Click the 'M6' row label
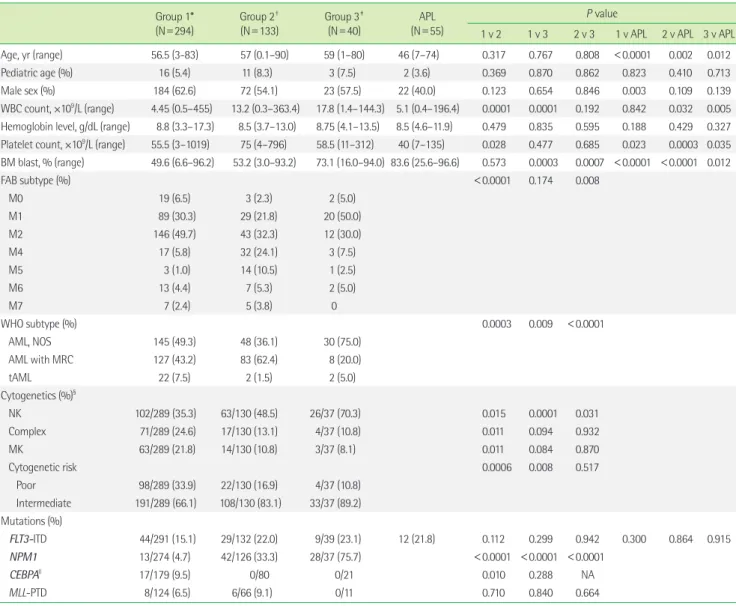This screenshot has width=736, height=606. click(x=15, y=288)
